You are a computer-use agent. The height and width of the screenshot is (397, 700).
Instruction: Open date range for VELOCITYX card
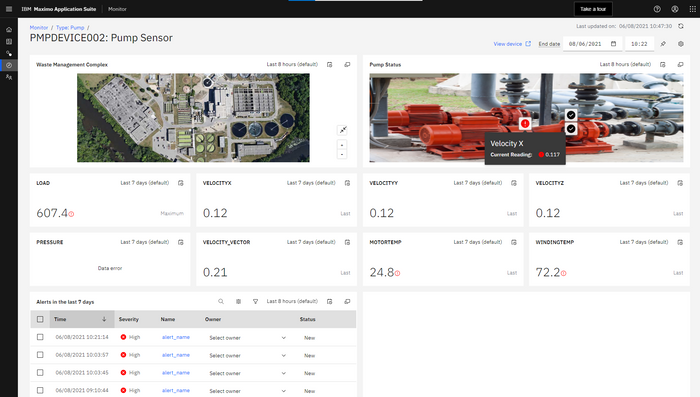coord(347,183)
